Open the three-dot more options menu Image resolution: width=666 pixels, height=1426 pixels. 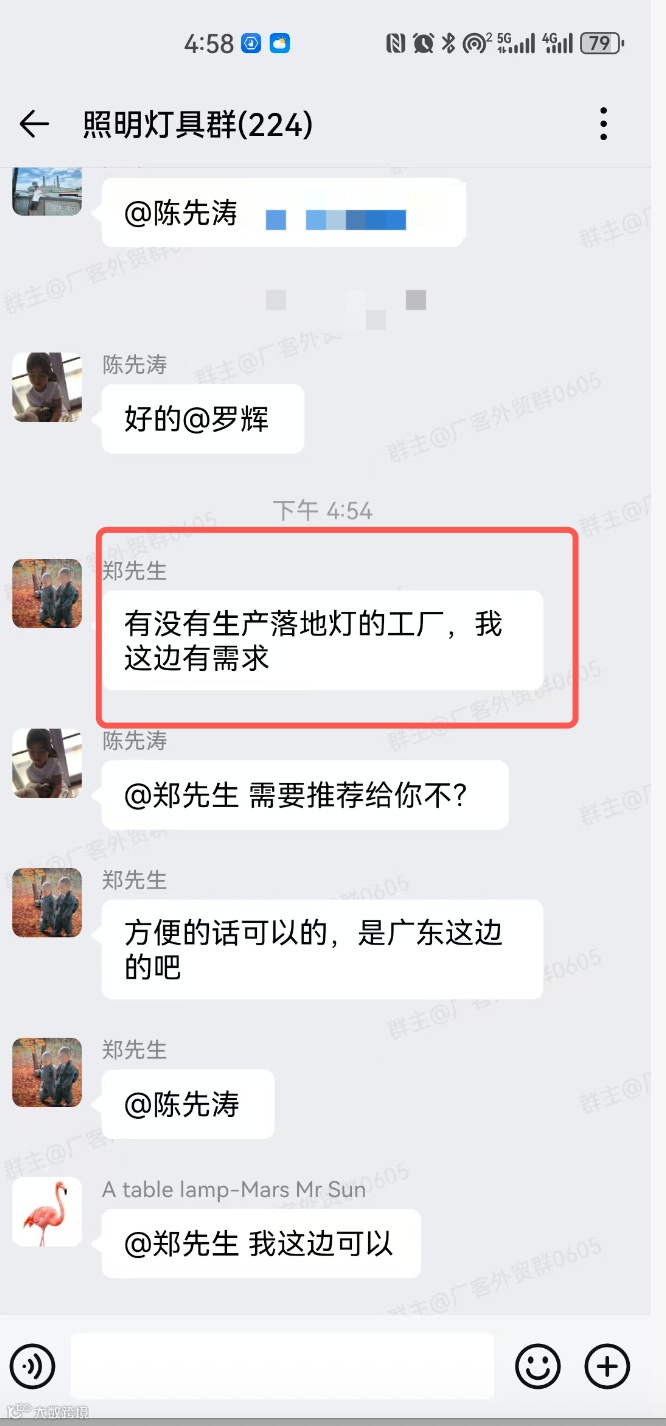click(603, 124)
